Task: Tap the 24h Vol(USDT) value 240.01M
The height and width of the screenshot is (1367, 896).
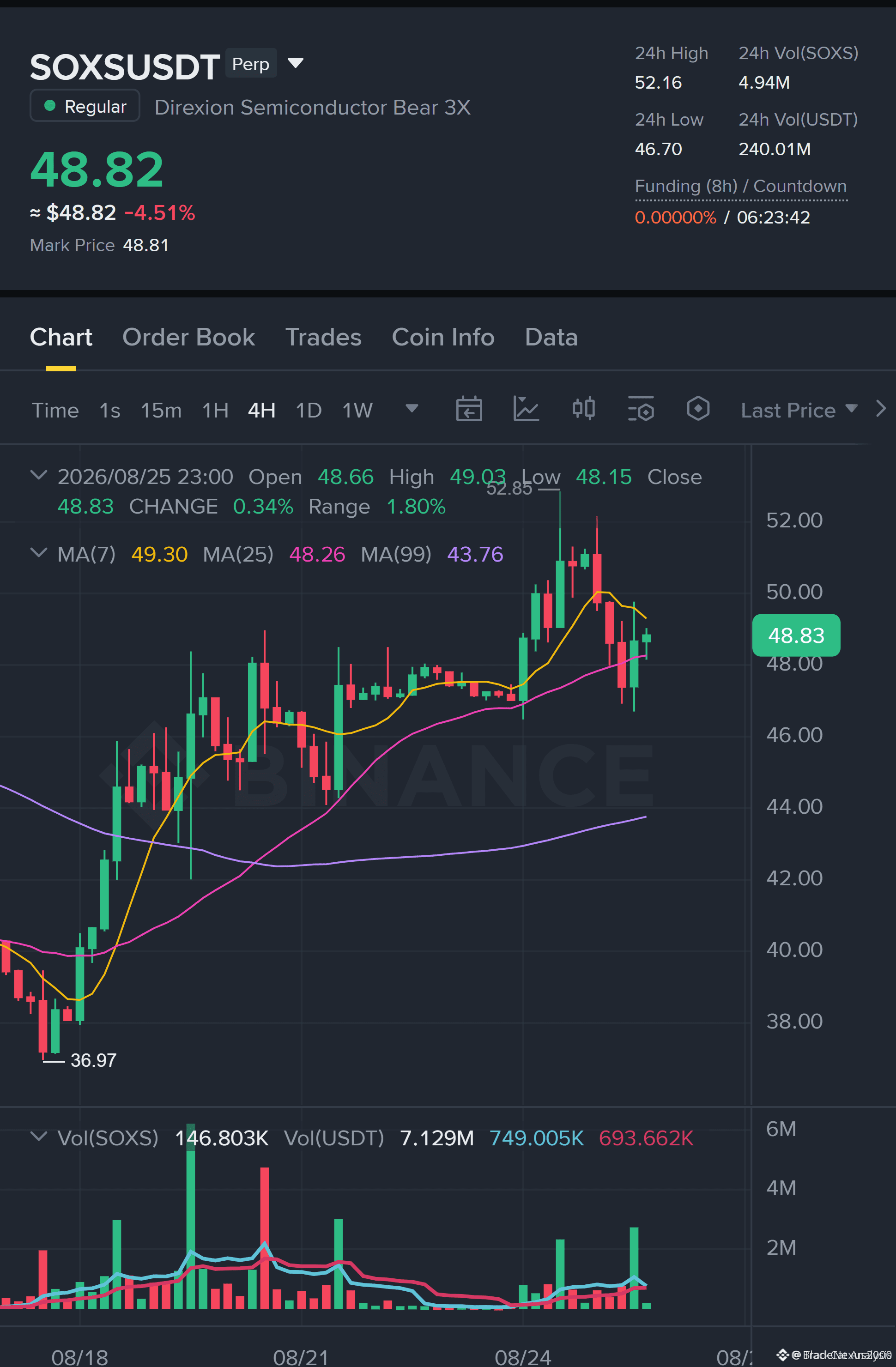Action: coord(774,149)
